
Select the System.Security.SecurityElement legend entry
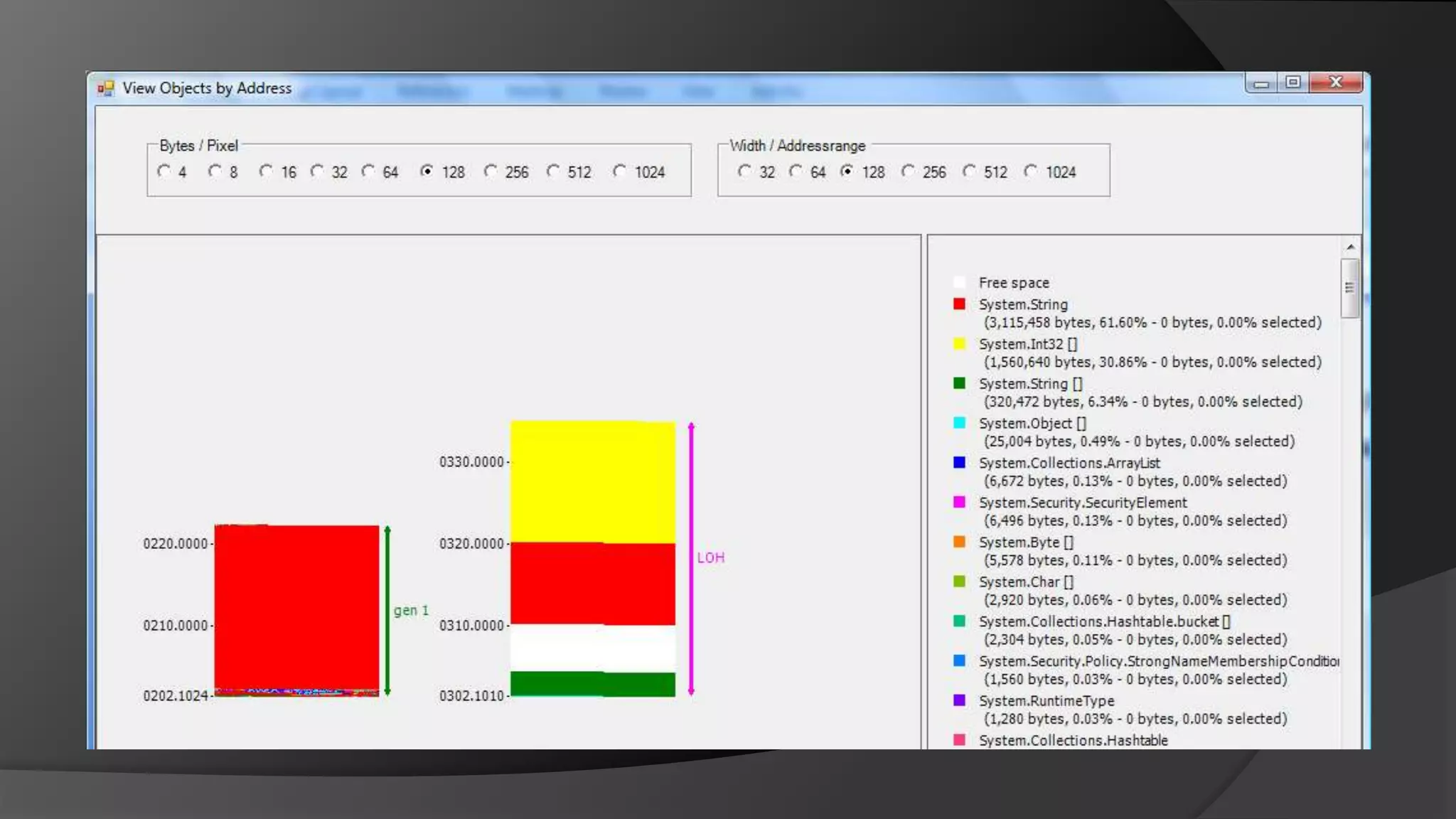click(x=1082, y=503)
